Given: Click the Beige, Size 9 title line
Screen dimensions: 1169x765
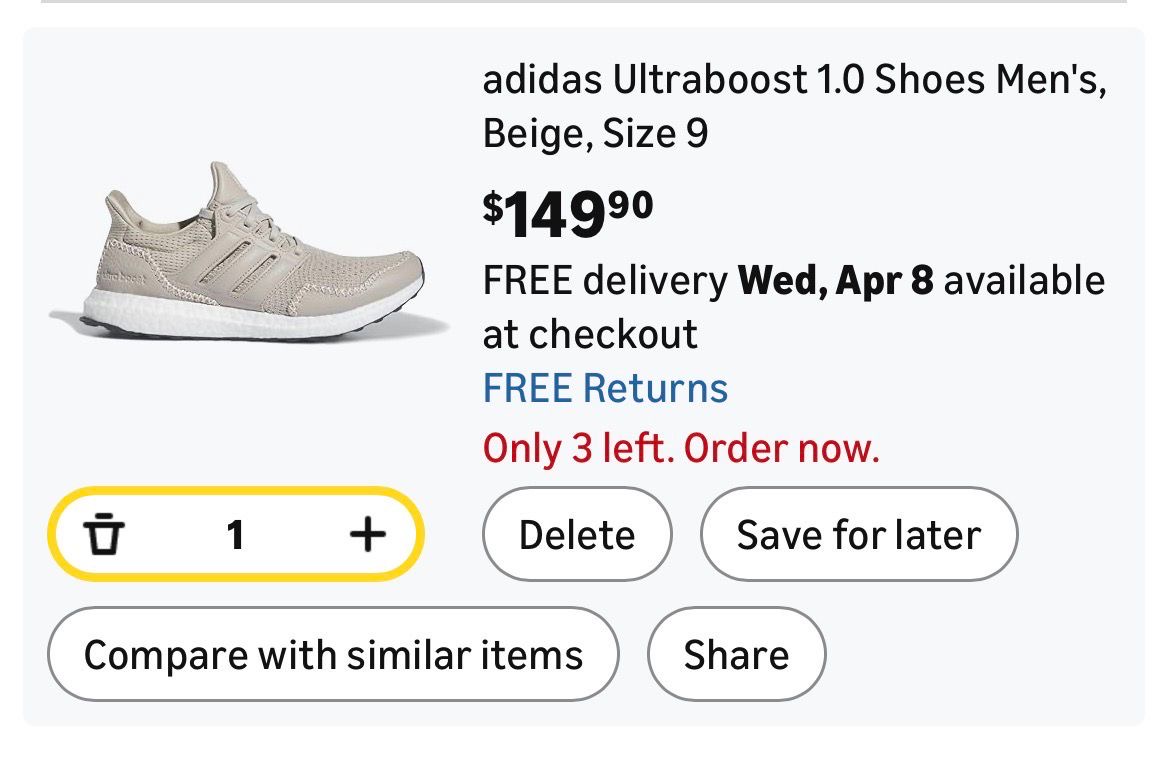Looking at the screenshot, I should click(595, 132).
